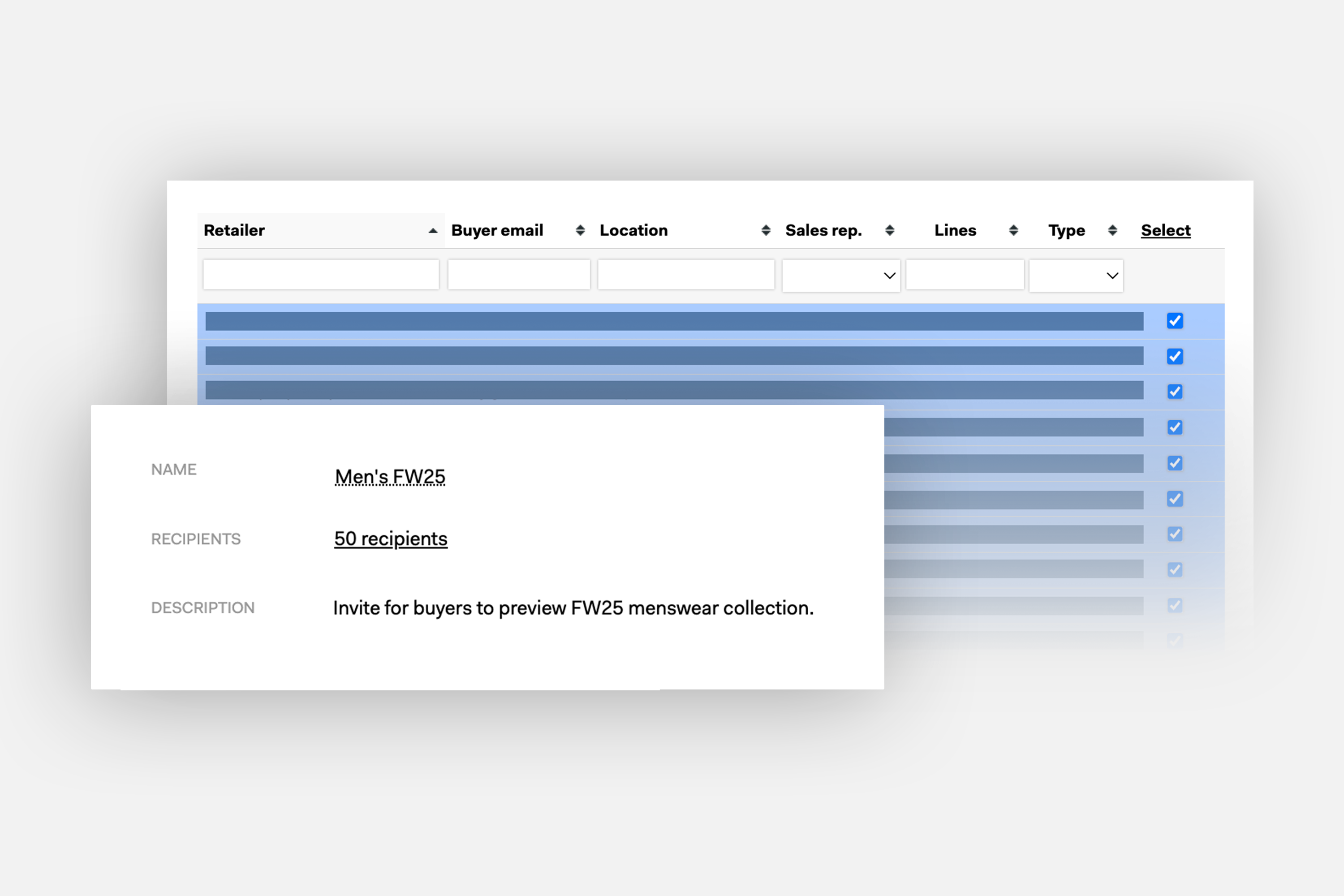Sort by Lines sort arrows
The width and height of the screenshot is (1344, 896).
click(1013, 230)
